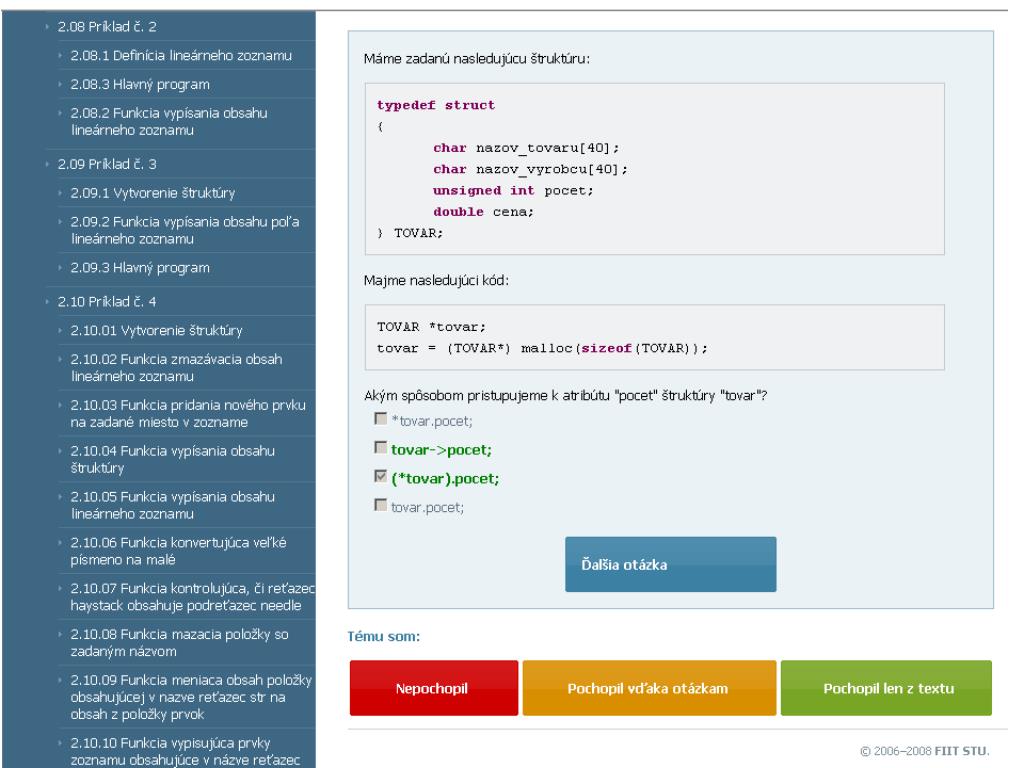Image resolution: width=1024 pixels, height=768 pixels.
Task: Click the text "Máme zadanú nasledujúcu štruktúru:"
Action: click(x=477, y=59)
